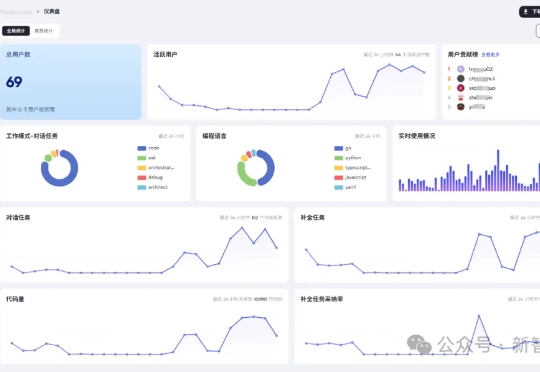Click the download icon in the top-right button

tap(526, 12)
